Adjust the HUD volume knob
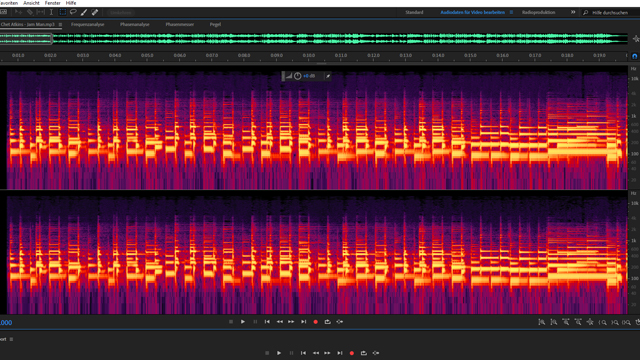640x360 pixels. [298, 76]
